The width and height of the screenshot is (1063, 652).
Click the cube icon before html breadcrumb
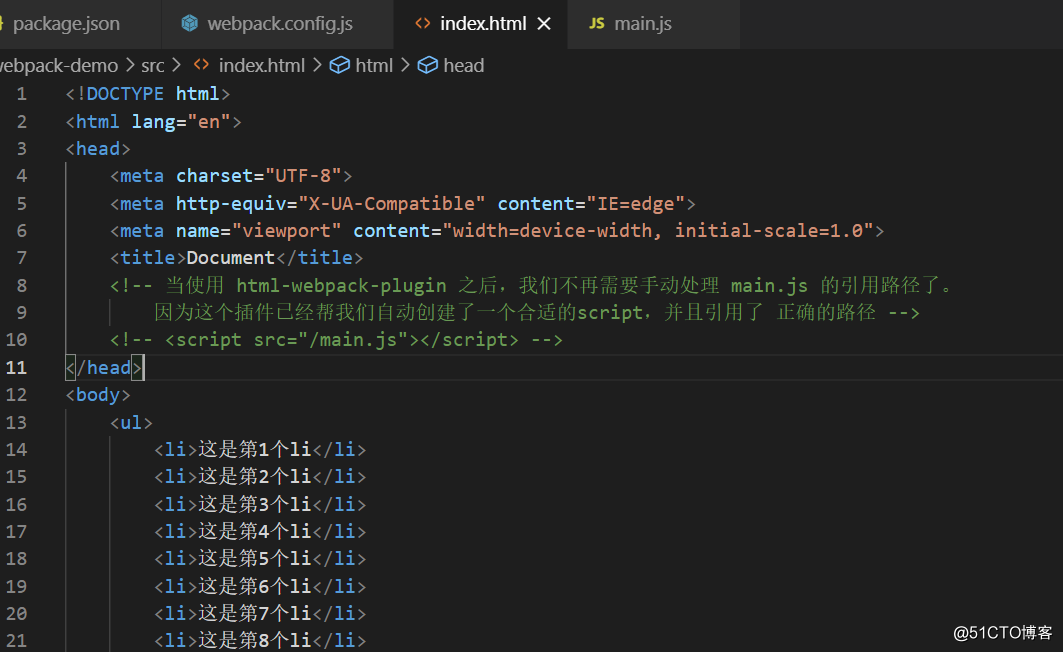tap(340, 66)
